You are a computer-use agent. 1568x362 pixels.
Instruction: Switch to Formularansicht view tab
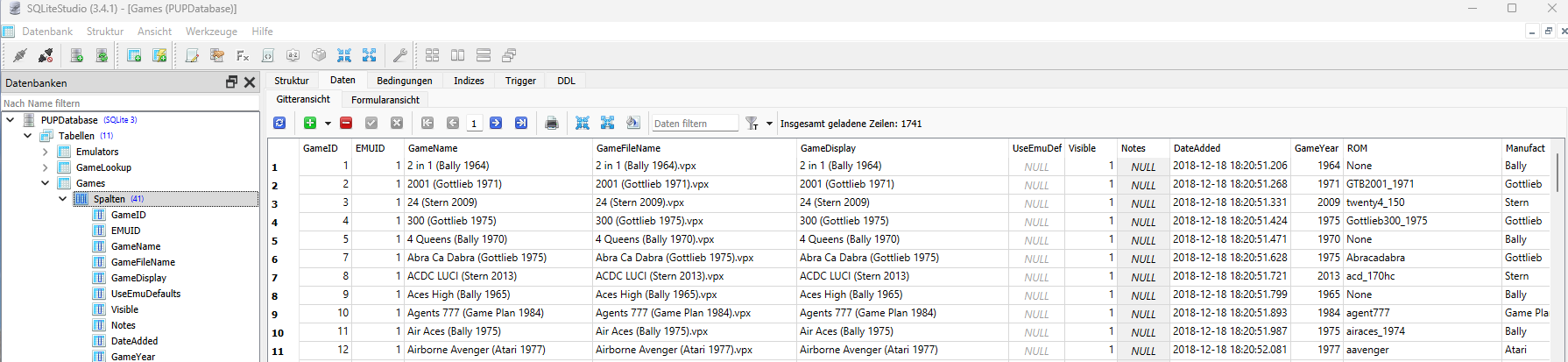point(385,100)
